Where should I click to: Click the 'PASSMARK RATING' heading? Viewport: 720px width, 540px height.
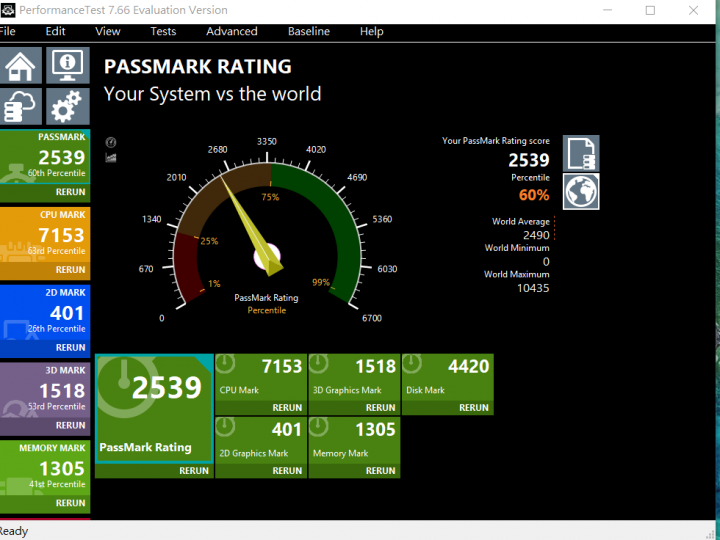tap(197, 67)
